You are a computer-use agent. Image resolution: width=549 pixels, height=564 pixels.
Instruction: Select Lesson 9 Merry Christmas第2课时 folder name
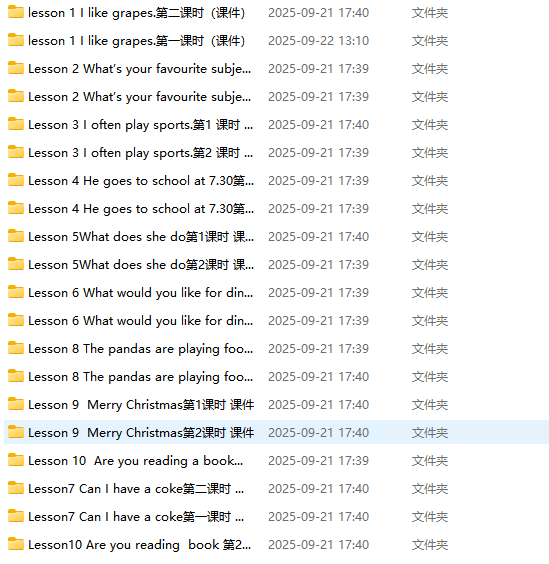(x=141, y=432)
